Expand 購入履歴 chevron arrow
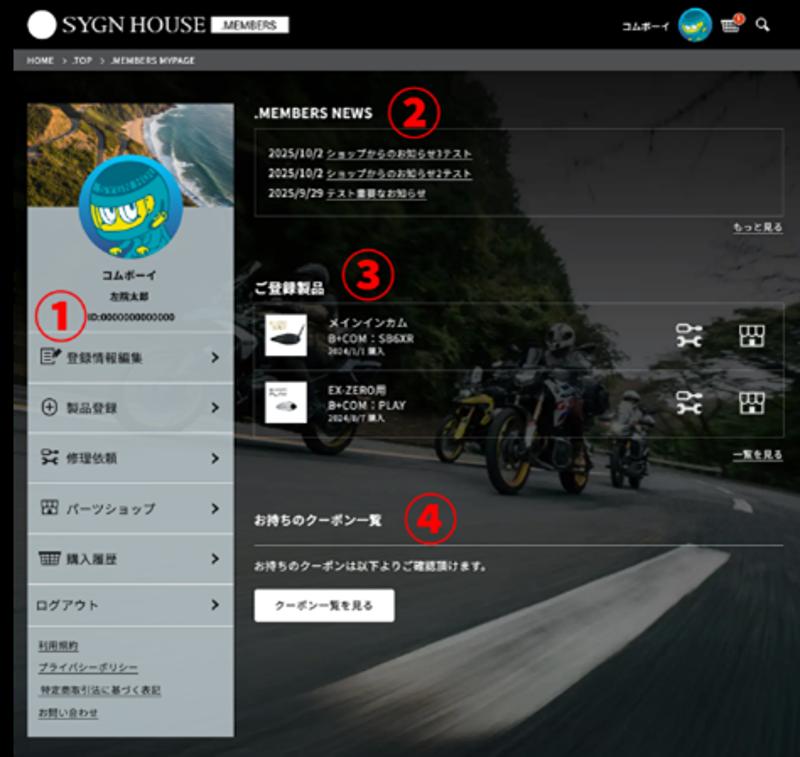The image size is (800, 757). pyautogui.click(x=215, y=559)
